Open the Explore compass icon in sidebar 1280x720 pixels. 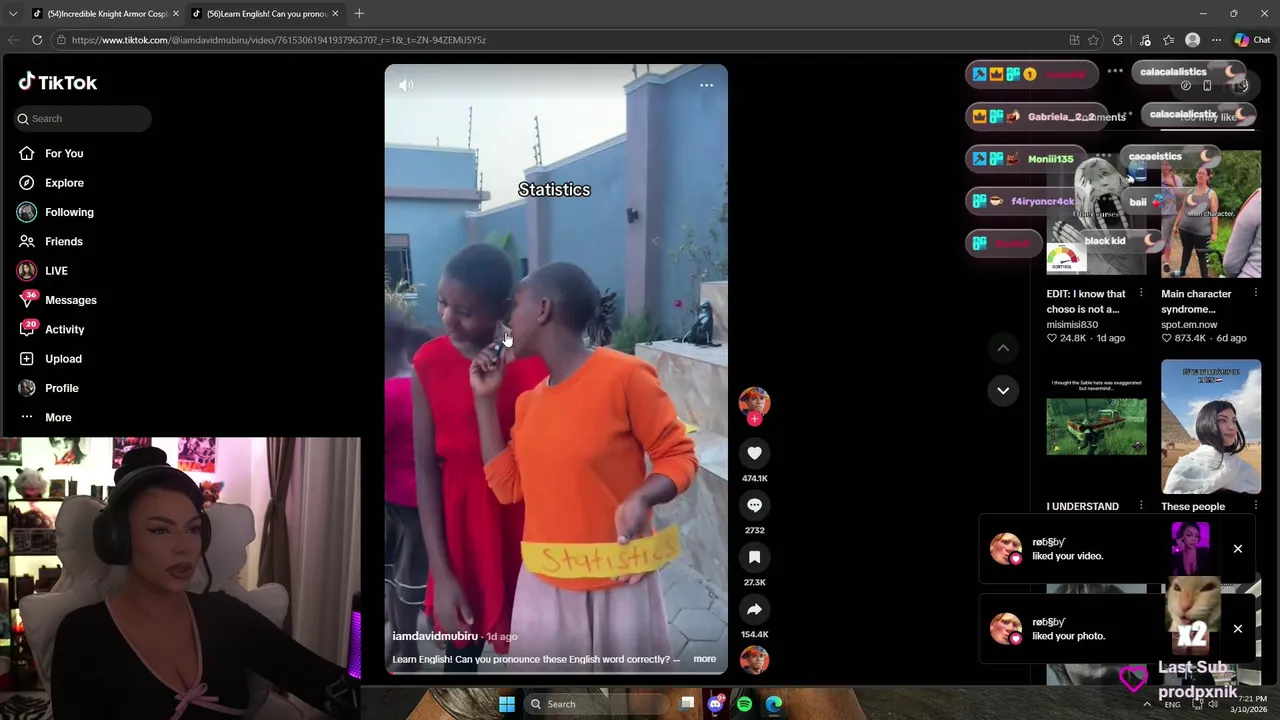[27, 183]
